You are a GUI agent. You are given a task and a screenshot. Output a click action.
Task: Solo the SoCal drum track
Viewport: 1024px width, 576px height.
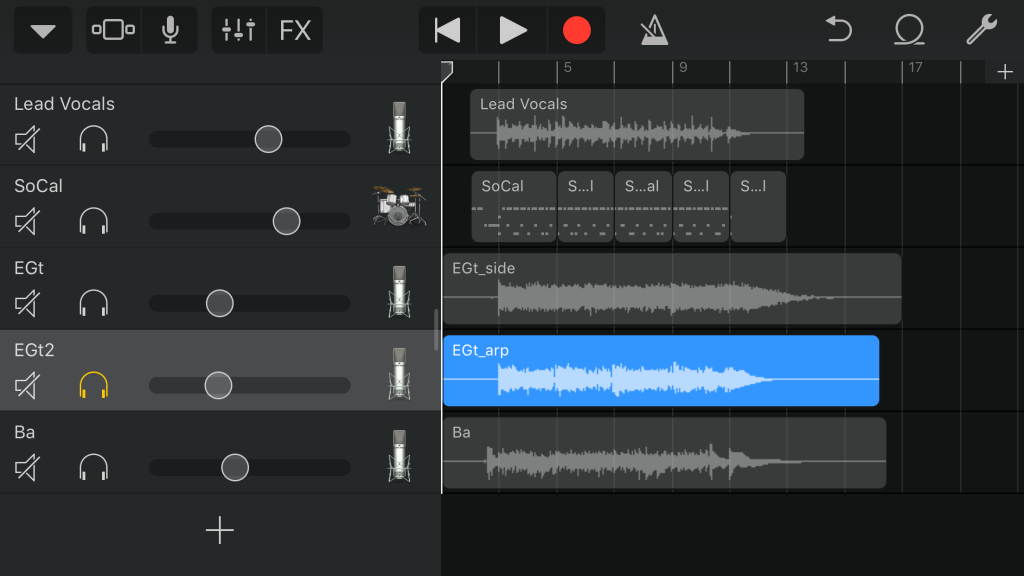93,221
